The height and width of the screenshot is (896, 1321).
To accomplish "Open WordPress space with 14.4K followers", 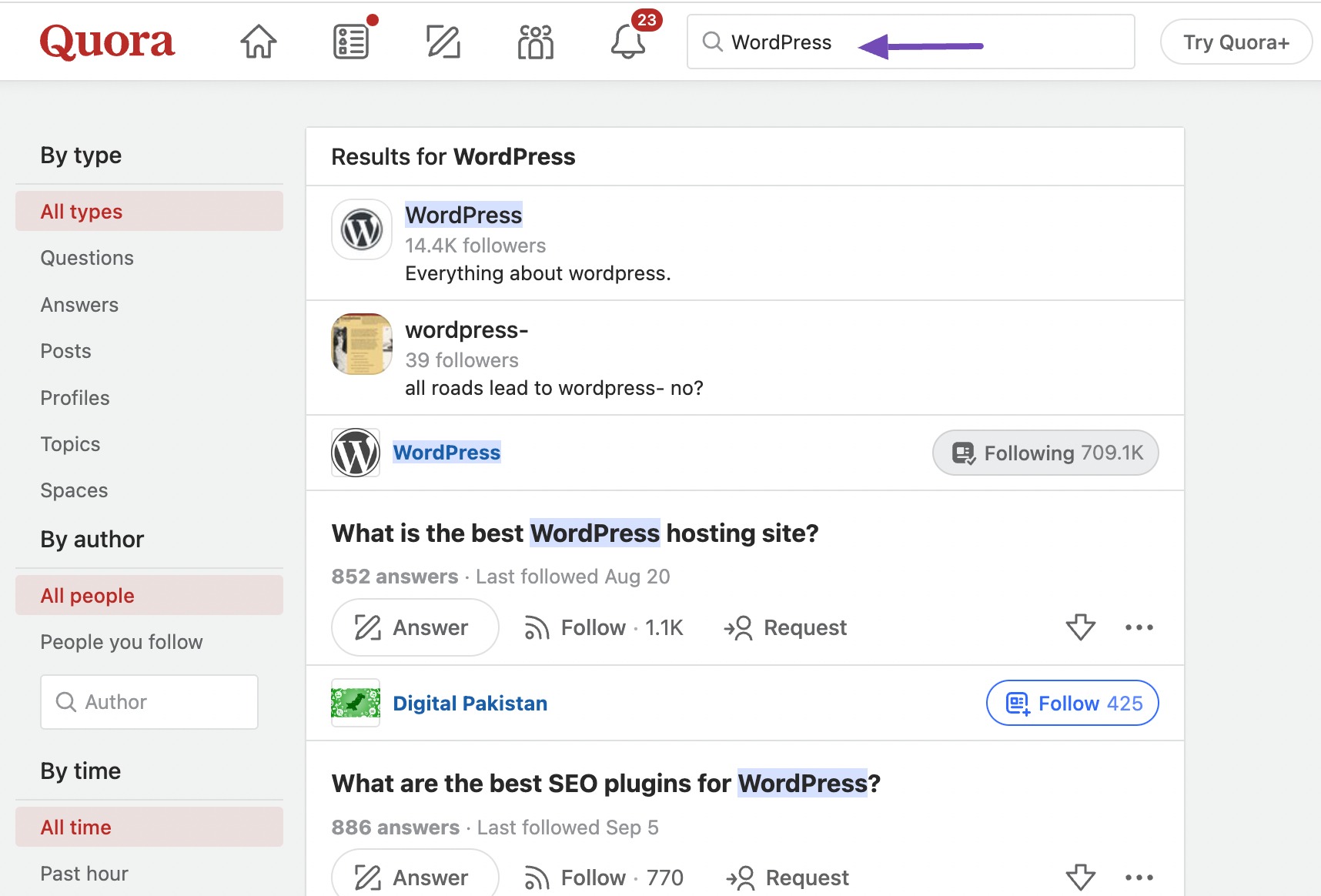I will coord(463,215).
